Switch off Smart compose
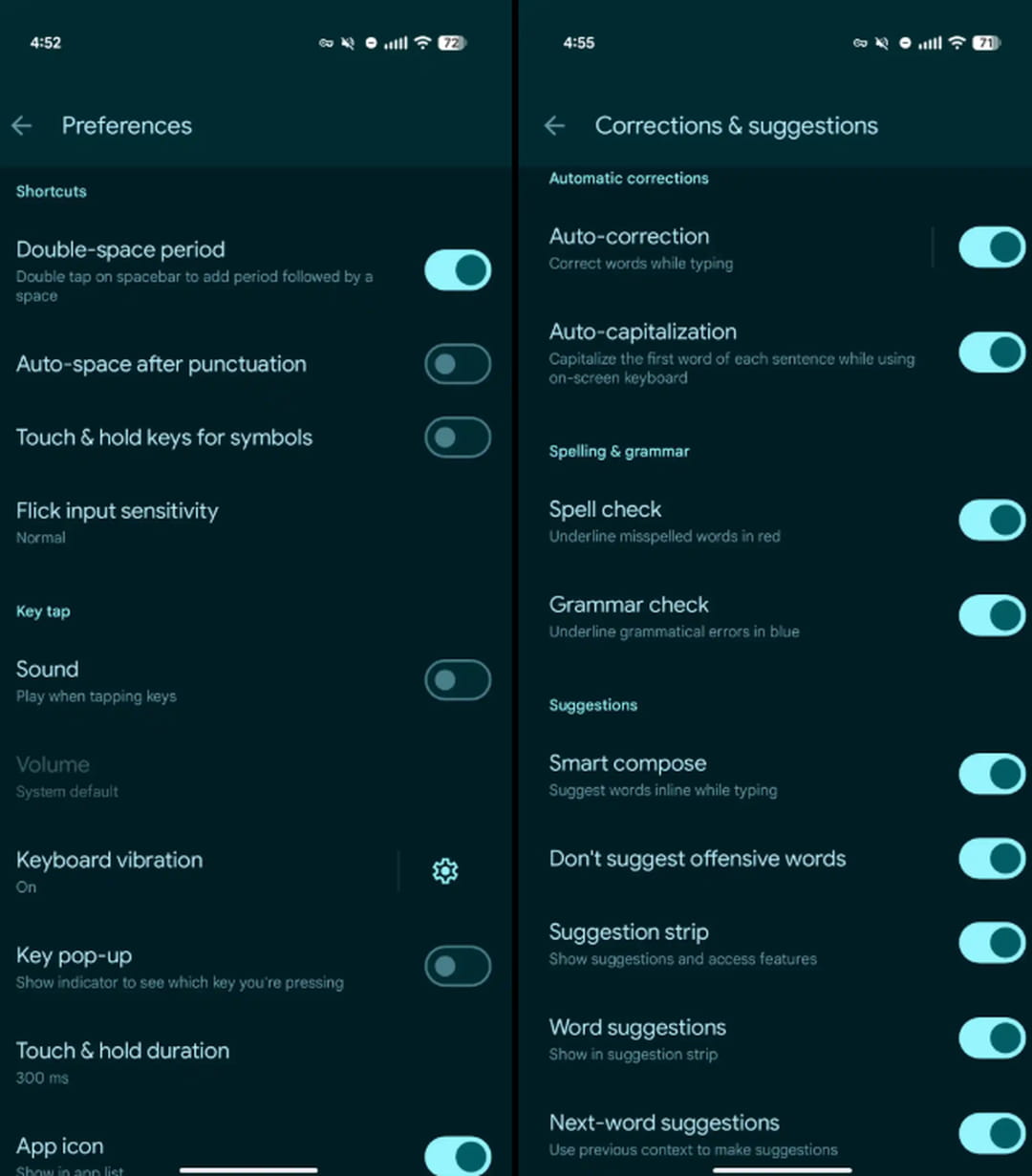Image resolution: width=1032 pixels, height=1176 pixels. [x=991, y=775]
